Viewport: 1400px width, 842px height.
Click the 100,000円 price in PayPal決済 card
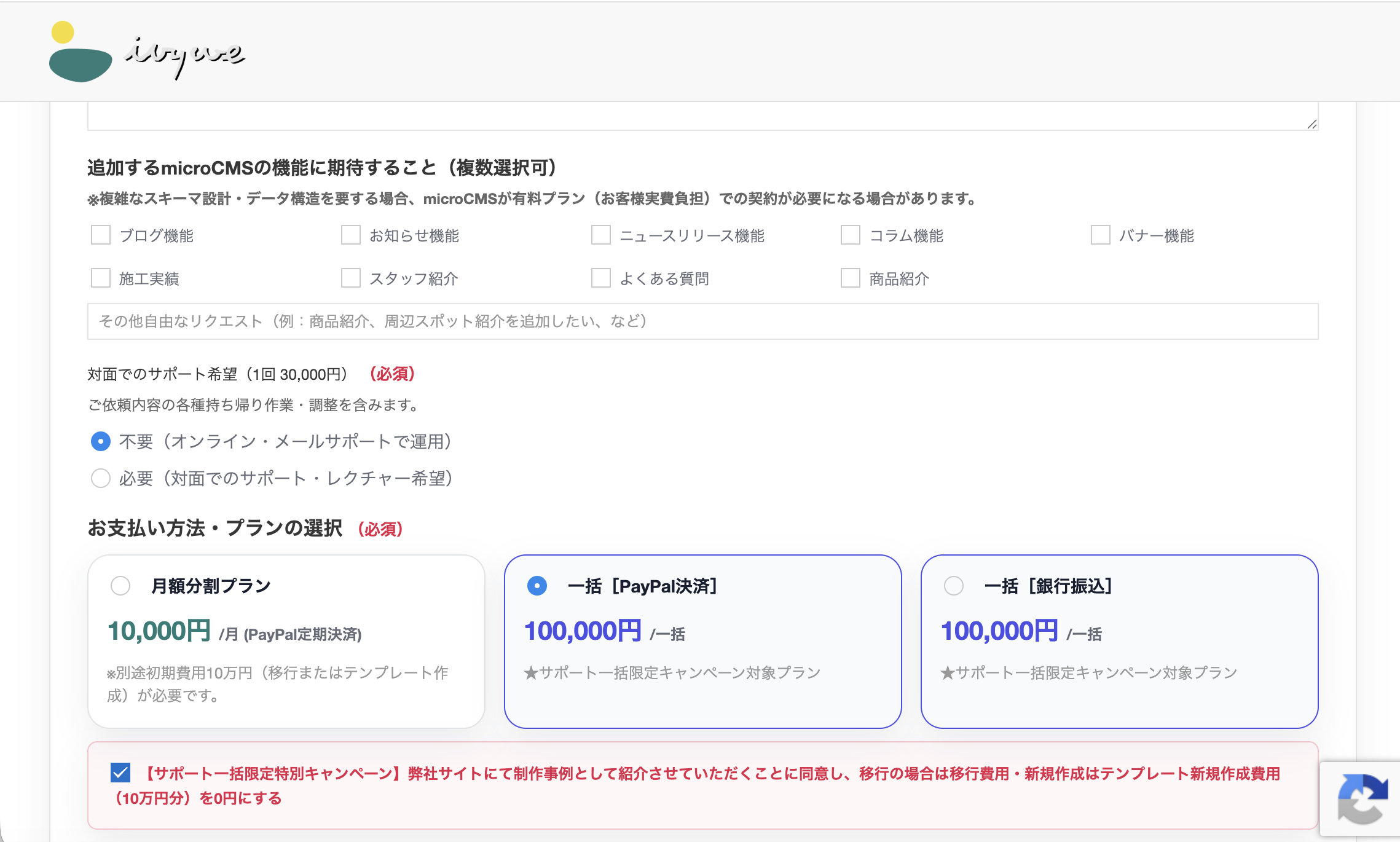point(583,631)
